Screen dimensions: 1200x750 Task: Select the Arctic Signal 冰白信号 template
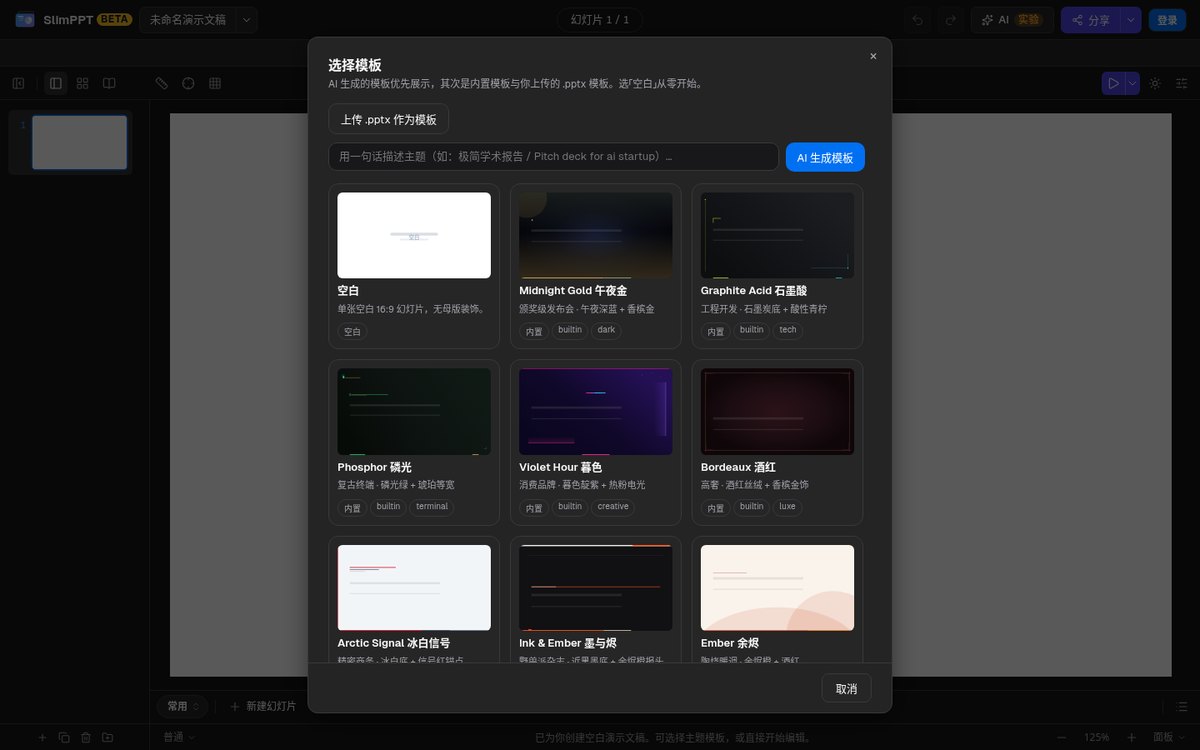click(414, 600)
